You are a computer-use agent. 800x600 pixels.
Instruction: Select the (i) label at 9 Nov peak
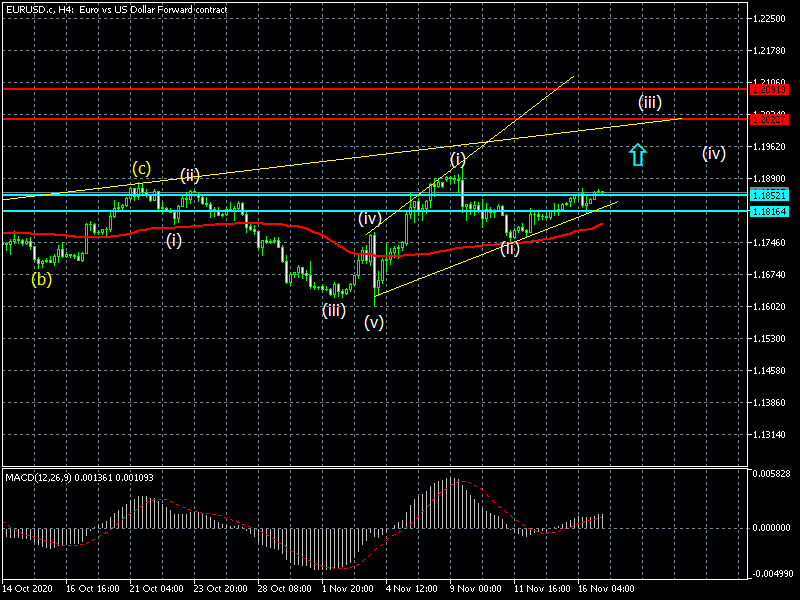457,159
